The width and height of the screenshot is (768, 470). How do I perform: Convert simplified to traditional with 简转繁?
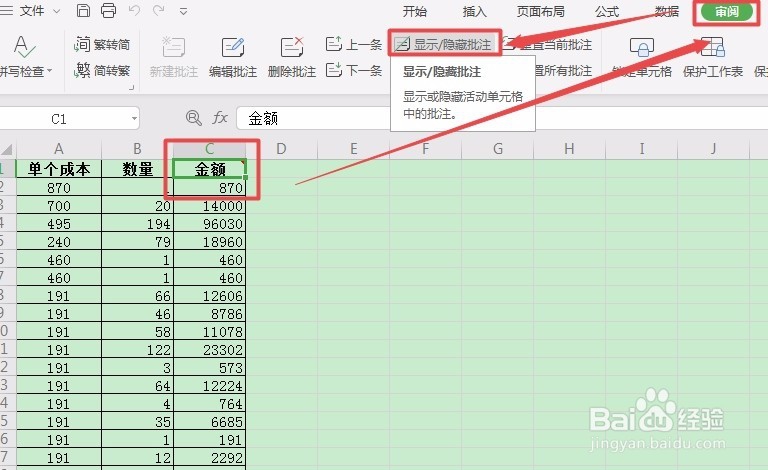(x=102, y=70)
